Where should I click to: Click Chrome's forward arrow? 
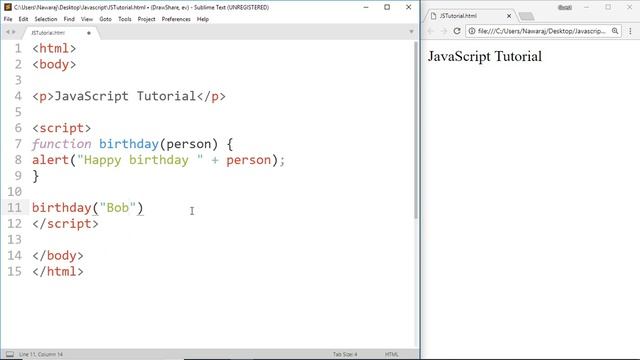[x=444, y=31]
